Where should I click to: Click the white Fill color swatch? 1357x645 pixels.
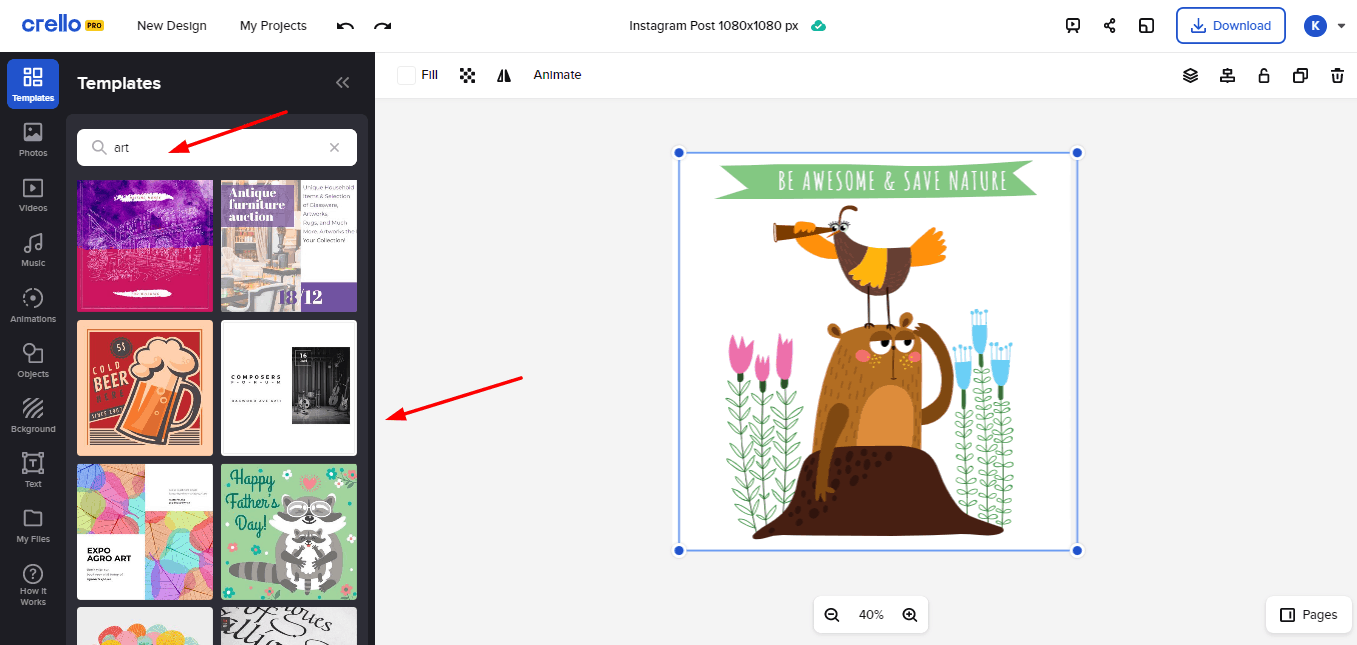coord(406,75)
